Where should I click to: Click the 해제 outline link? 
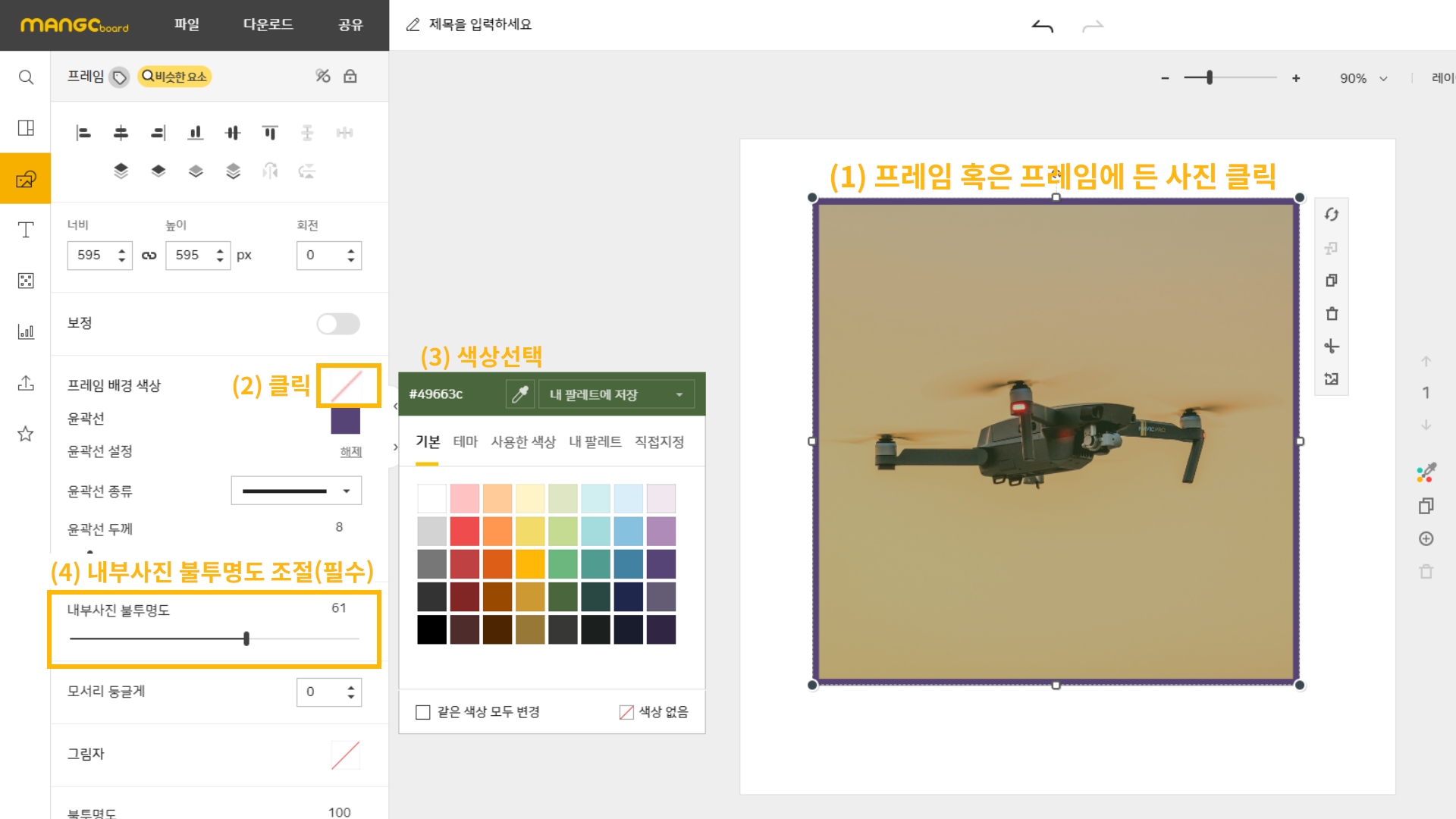pos(351,452)
